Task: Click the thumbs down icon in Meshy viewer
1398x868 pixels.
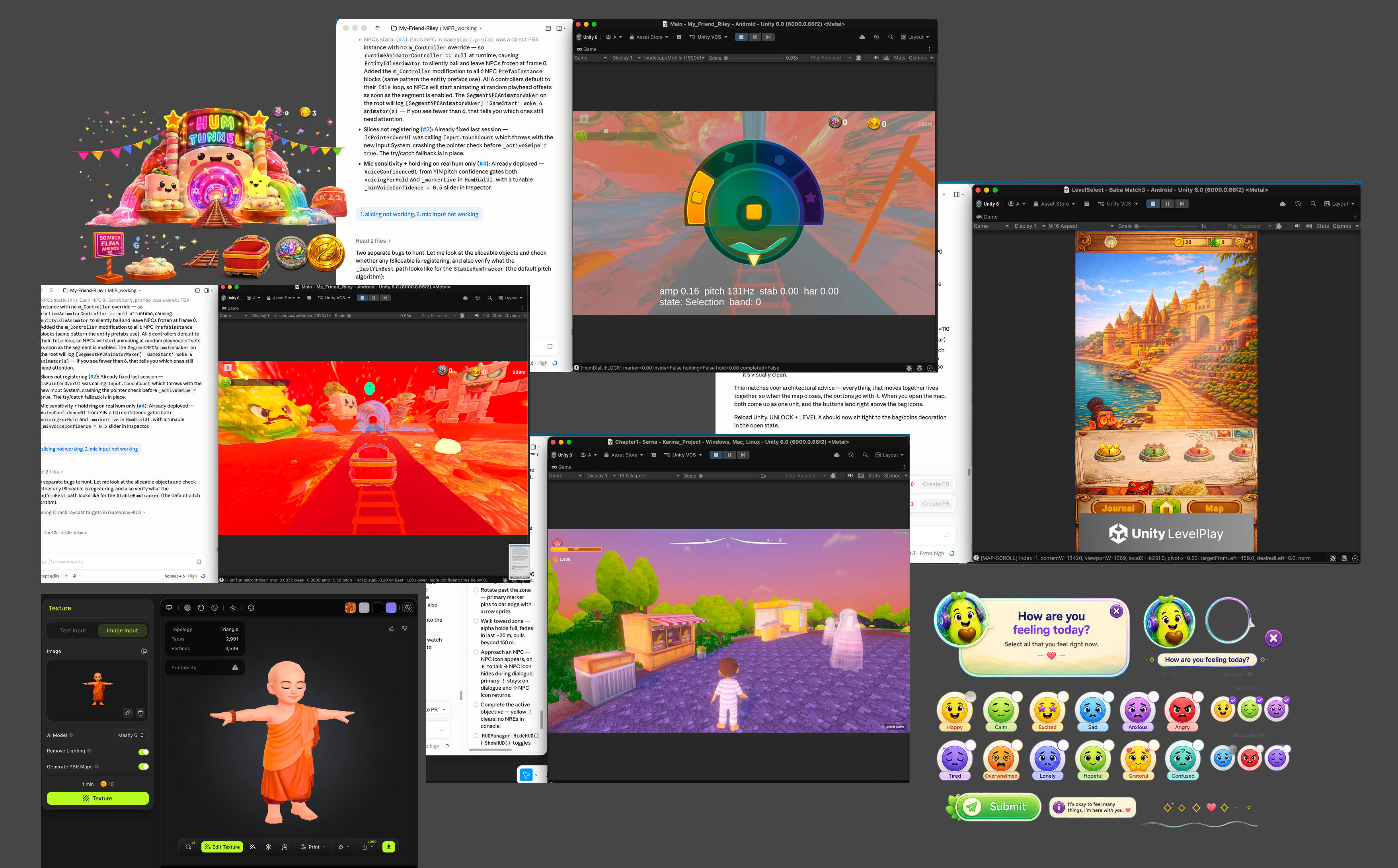Action: (x=405, y=628)
